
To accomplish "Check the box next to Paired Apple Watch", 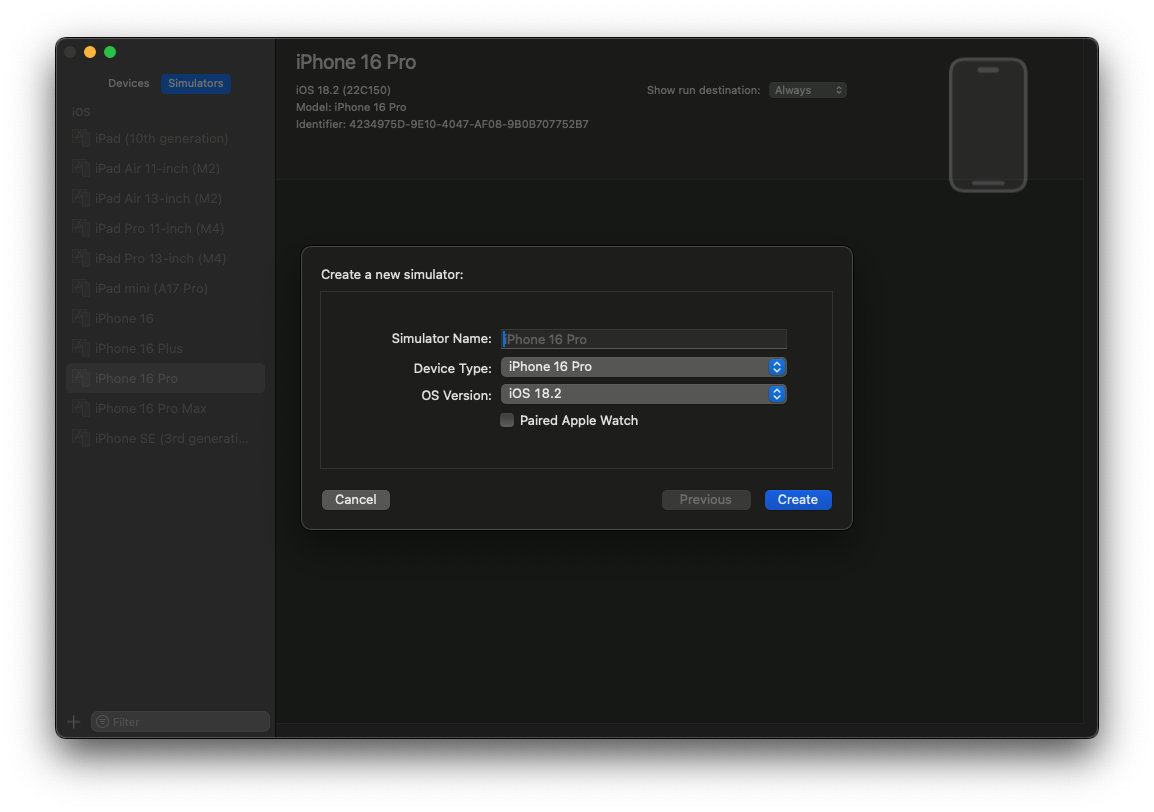I will click(x=507, y=420).
